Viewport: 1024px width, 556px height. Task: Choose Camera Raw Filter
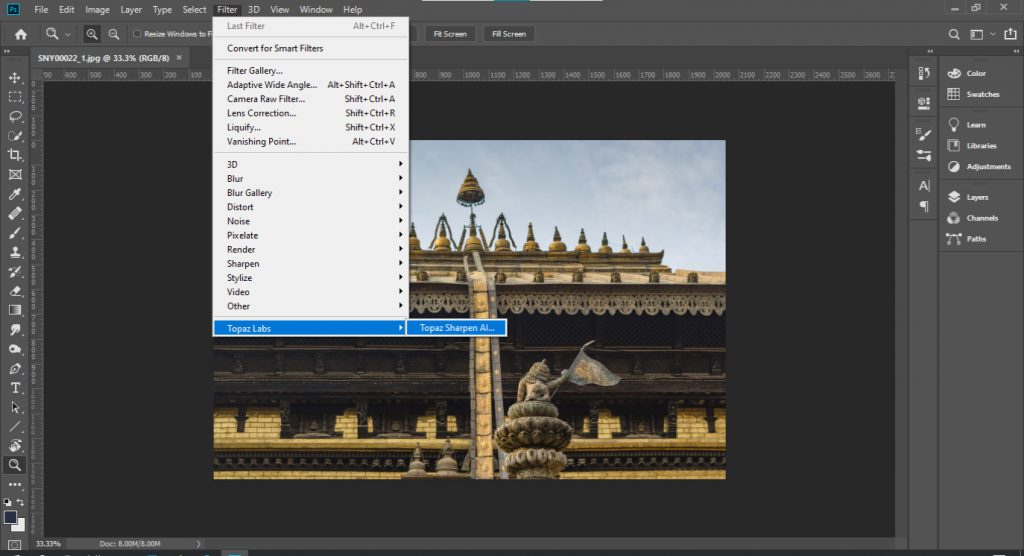(x=311, y=99)
